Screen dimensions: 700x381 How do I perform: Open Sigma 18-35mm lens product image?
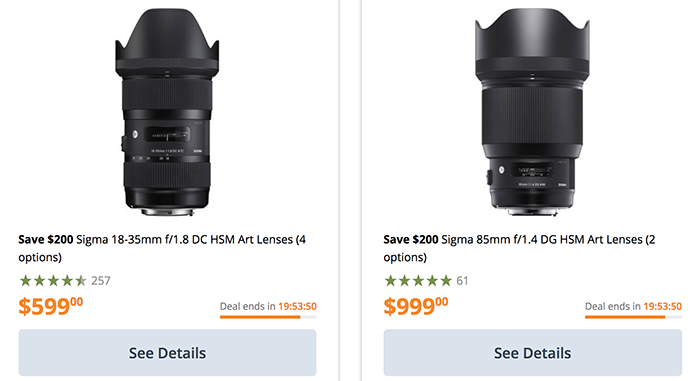coord(167,112)
